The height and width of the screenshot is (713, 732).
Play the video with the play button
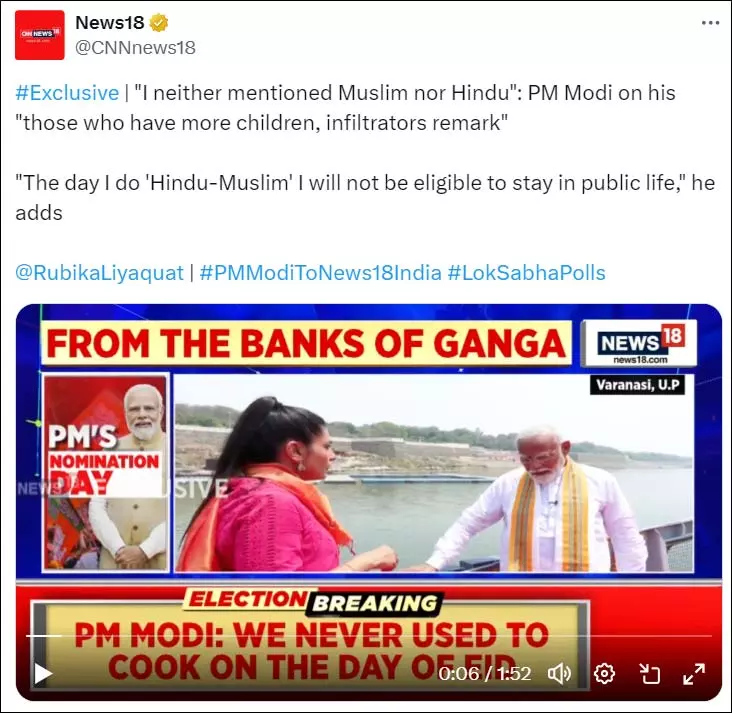tap(42, 674)
